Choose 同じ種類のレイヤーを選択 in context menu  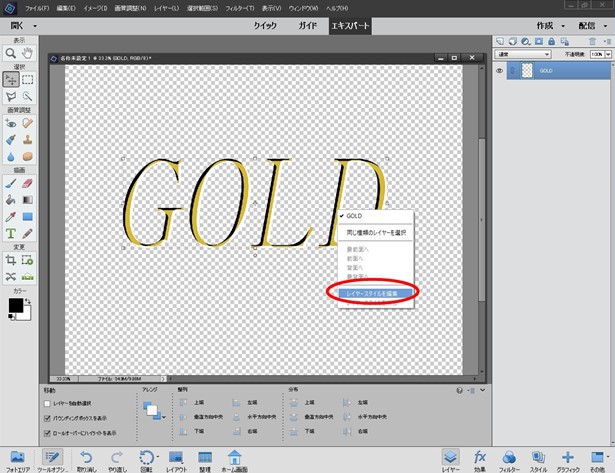point(376,233)
